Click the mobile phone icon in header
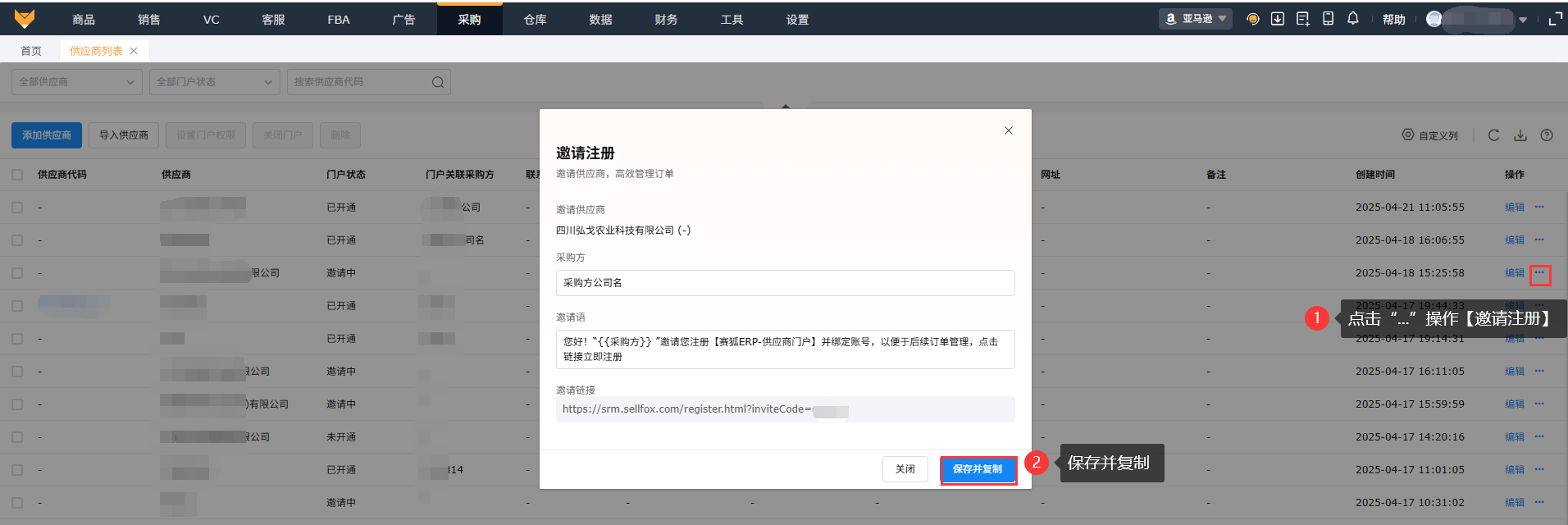 1328,19
